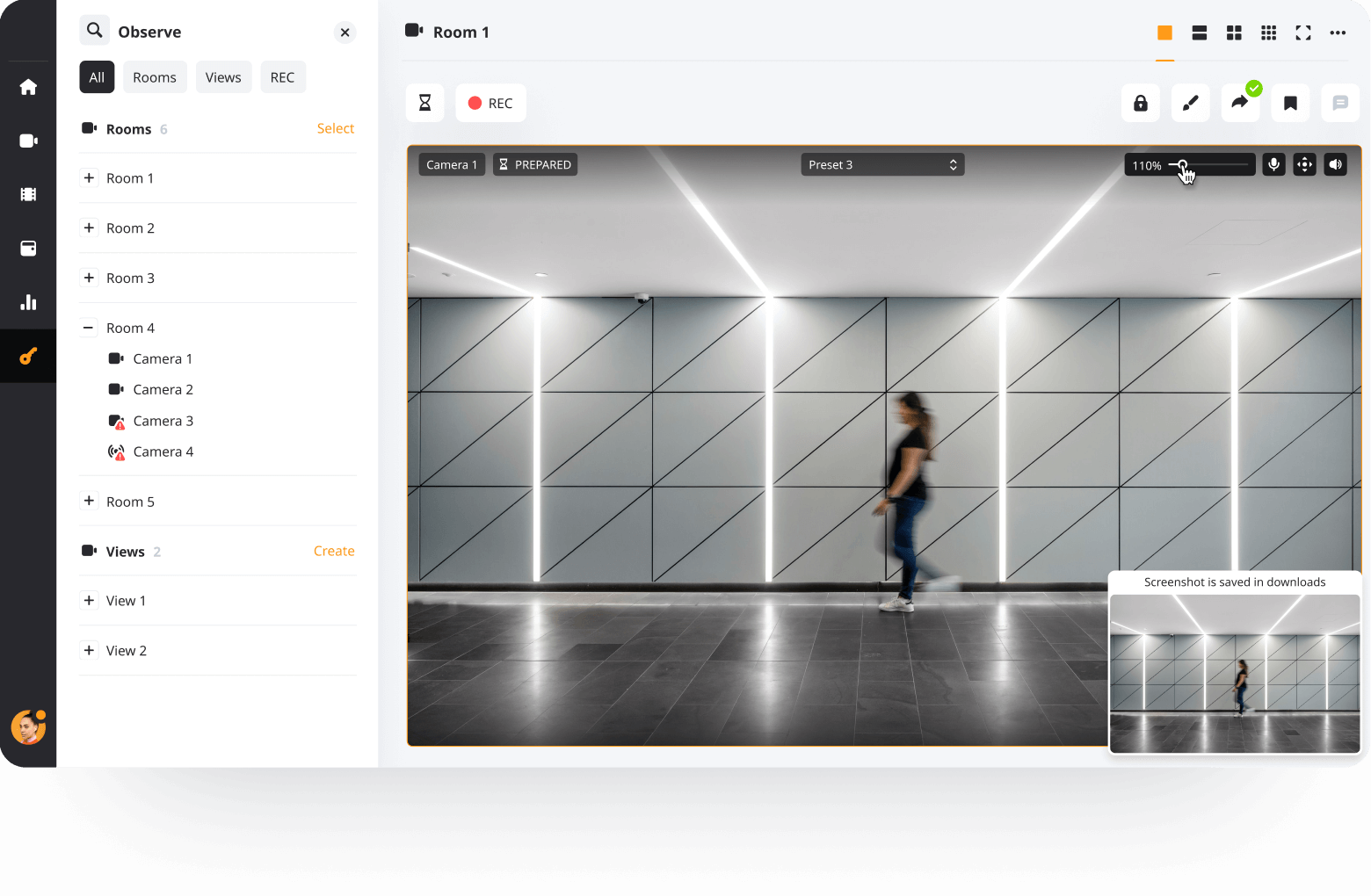Close the Observe panel
Viewport: 1371px width, 896px height.
pyautogui.click(x=345, y=33)
